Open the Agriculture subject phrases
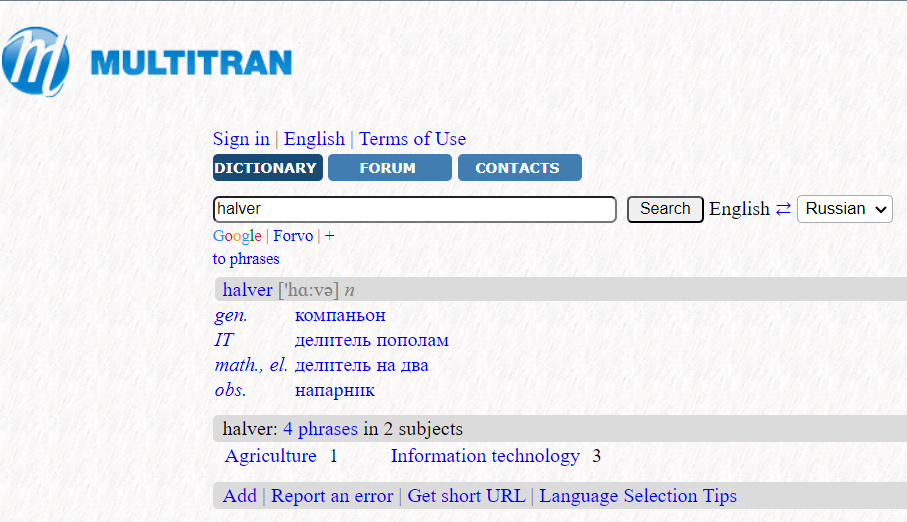Viewport: 907px width, 522px height. click(271, 456)
